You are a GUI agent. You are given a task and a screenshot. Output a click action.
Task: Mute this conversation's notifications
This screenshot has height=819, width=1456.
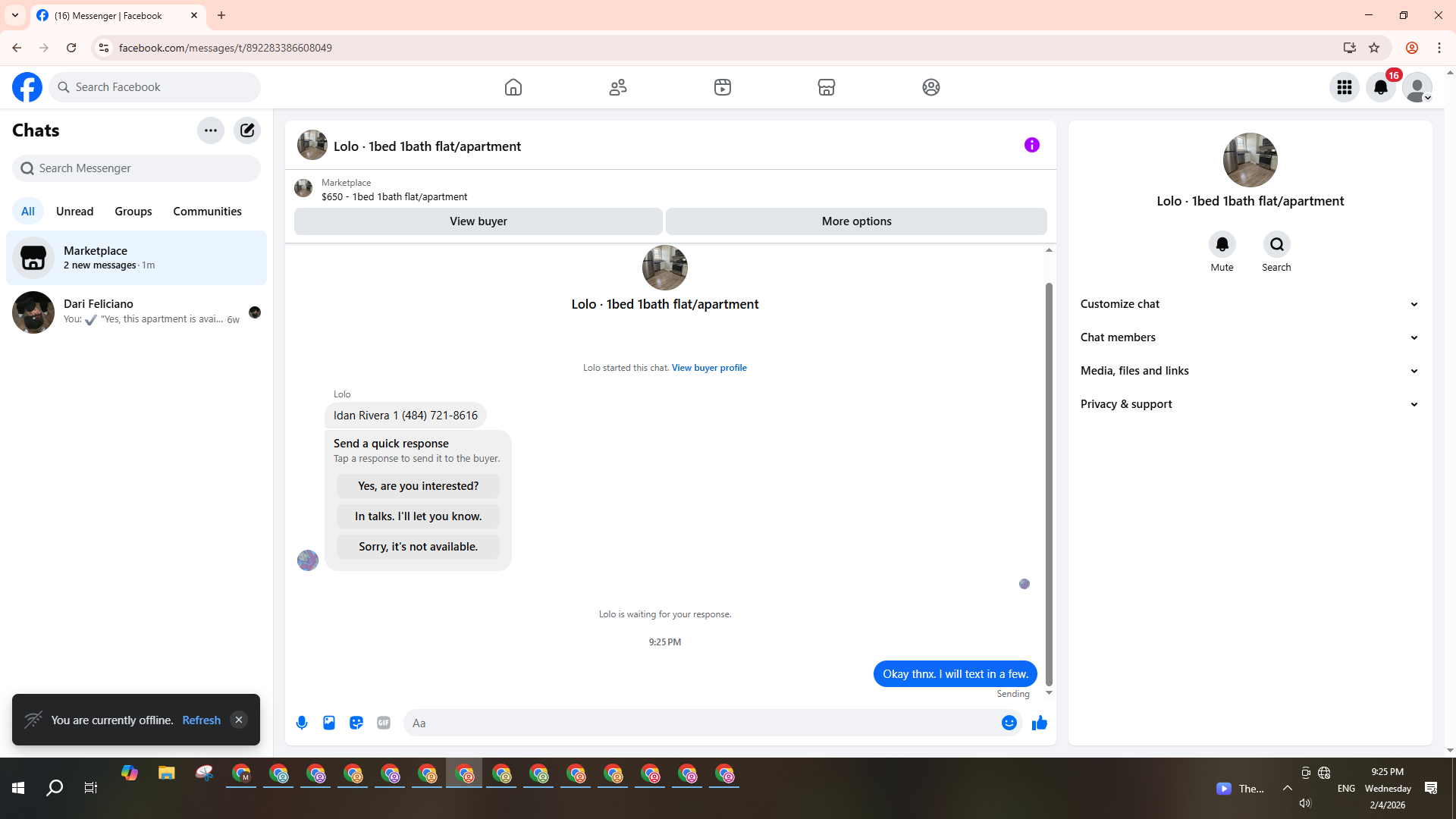click(x=1222, y=245)
